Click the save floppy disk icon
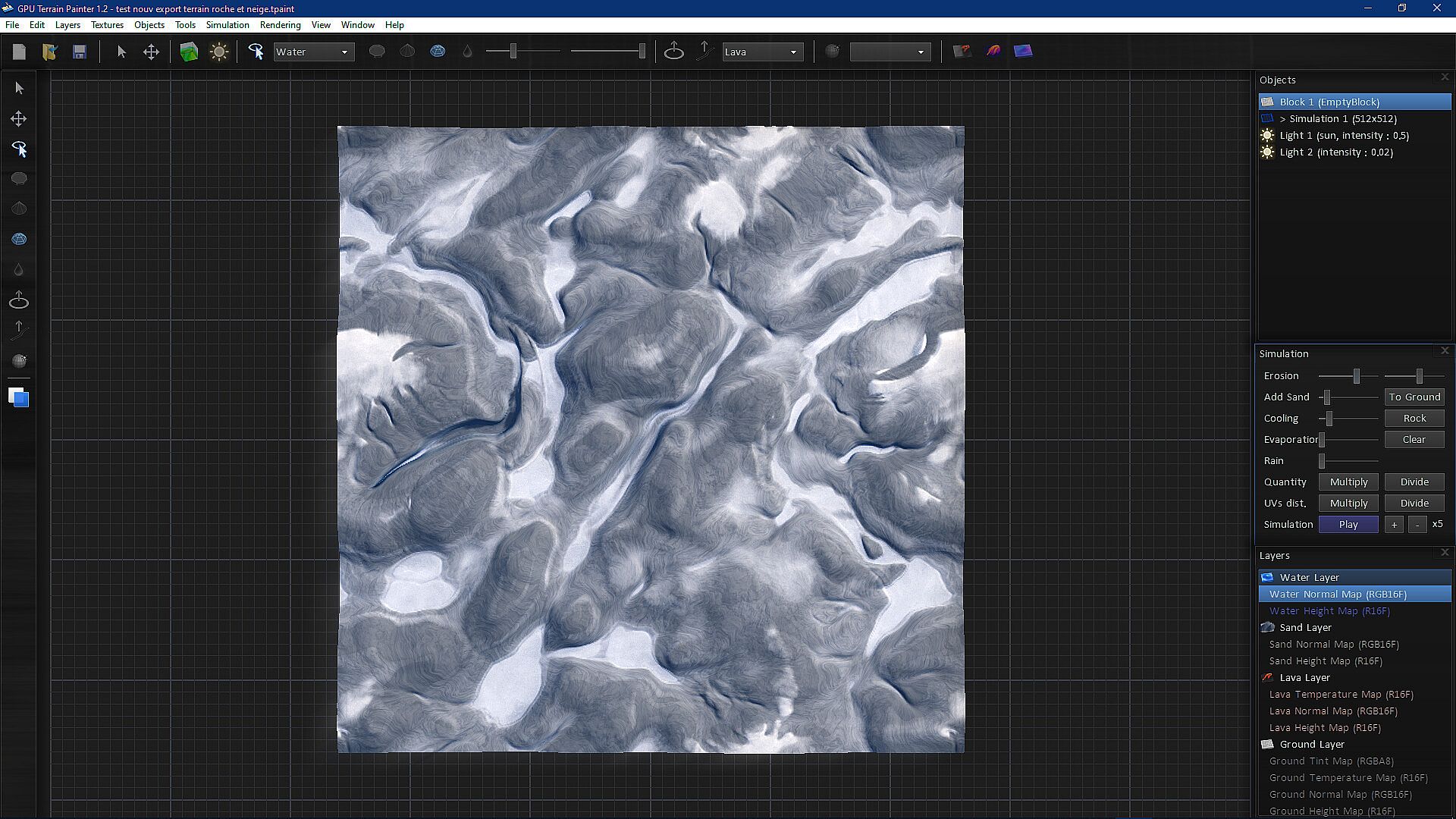This screenshot has height=819, width=1456. [x=80, y=52]
